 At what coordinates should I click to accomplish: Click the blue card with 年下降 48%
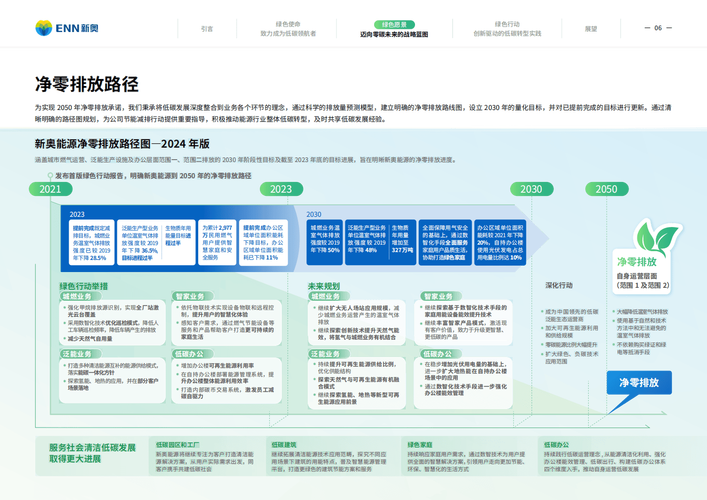coord(367,243)
